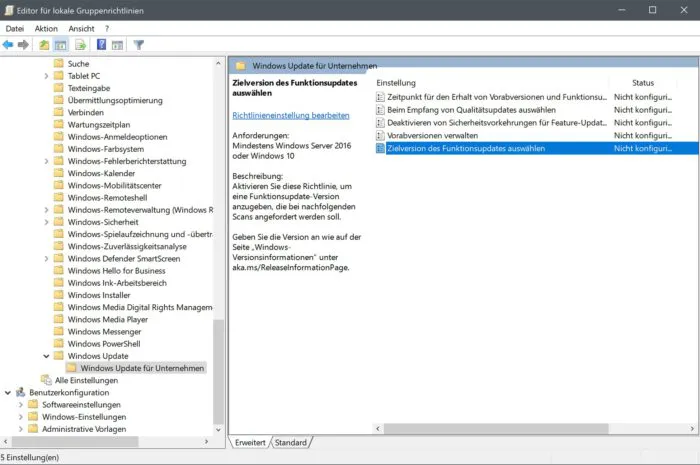Select Beim Empfang von Qualitätsupdates auswählen

click(471, 110)
